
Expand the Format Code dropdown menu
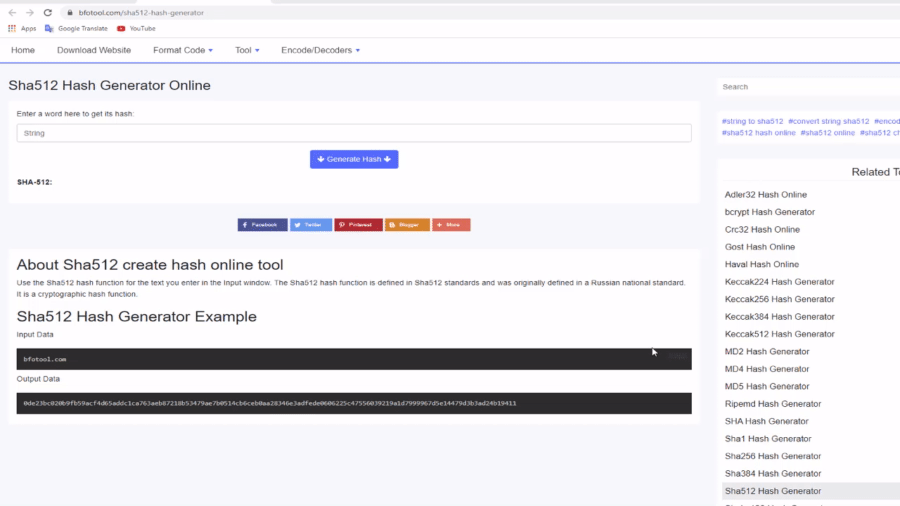(x=182, y=50)
